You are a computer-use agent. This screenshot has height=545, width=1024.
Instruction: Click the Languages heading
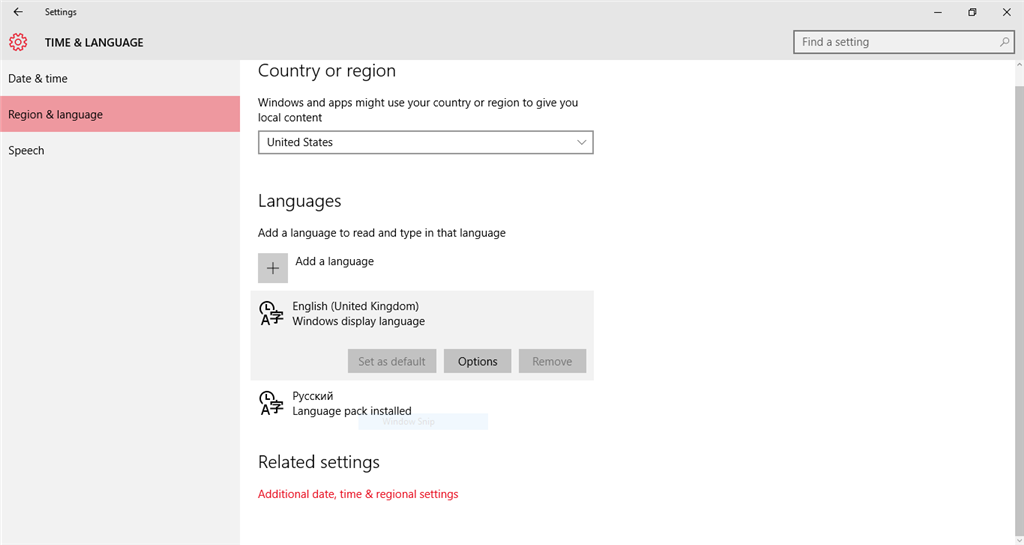(299, 201)
